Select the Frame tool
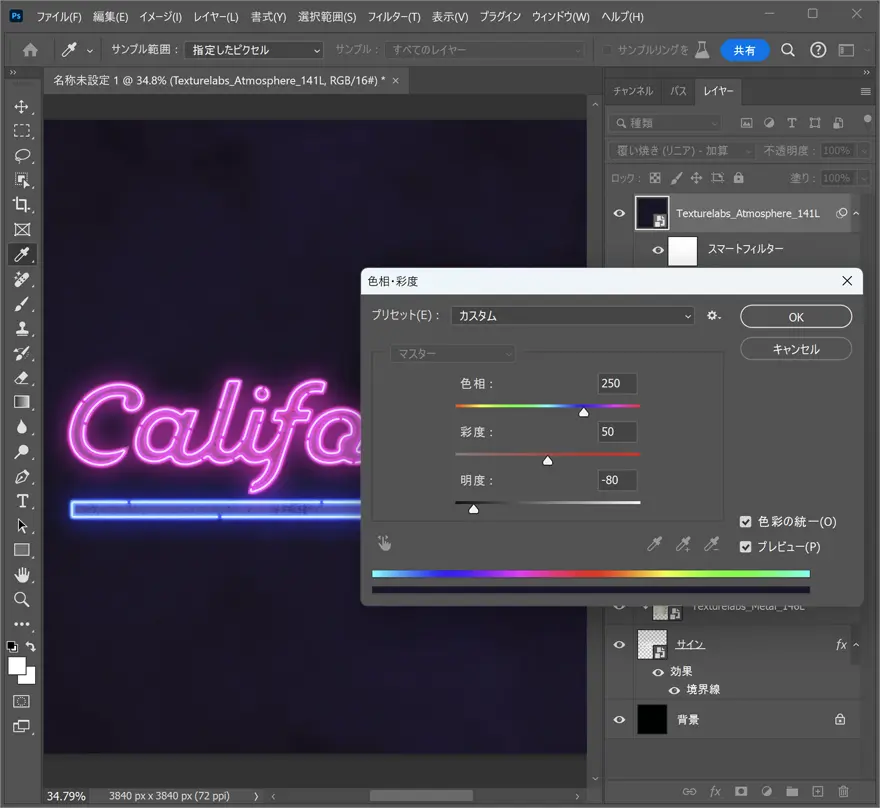The width and height of the screenshot is (880, 808). coord(22,229)
